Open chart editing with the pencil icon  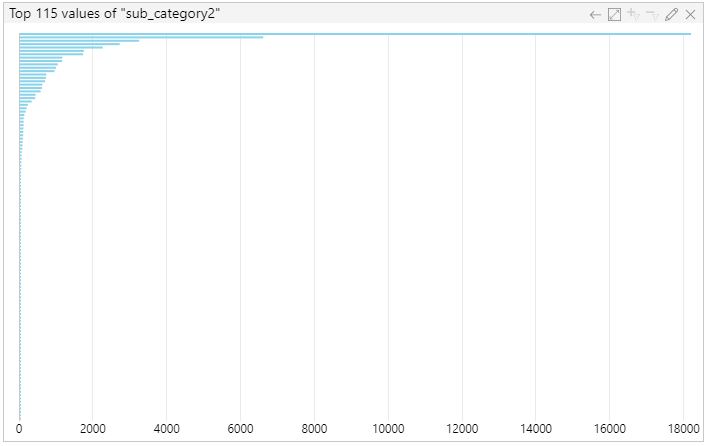[x=671, y=14]
